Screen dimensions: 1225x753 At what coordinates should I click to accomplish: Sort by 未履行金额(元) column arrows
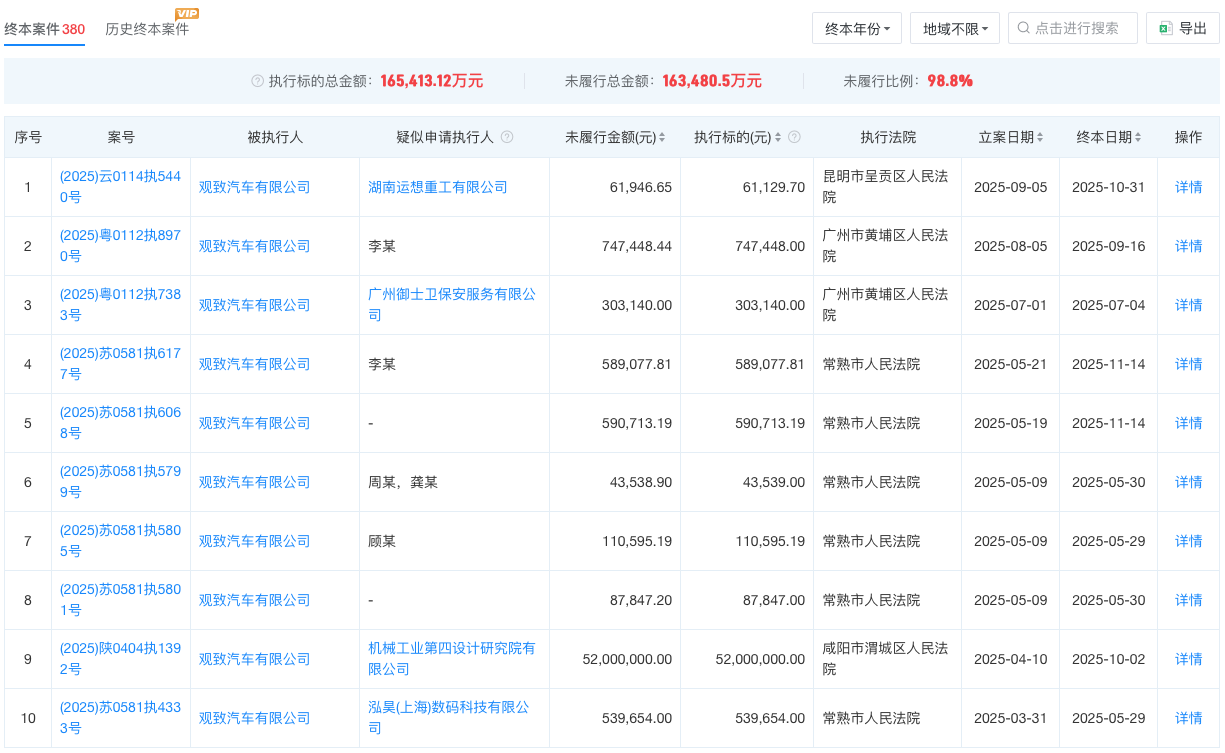click(662, 137)
